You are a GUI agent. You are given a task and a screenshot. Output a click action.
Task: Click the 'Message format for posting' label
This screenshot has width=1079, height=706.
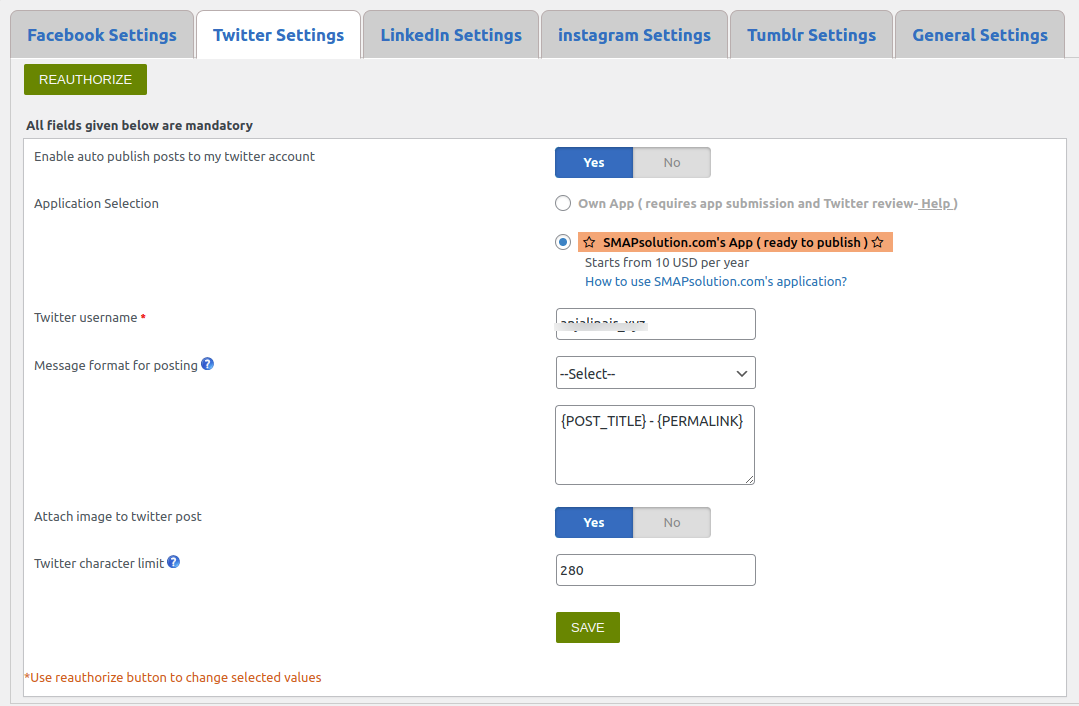tap(116, 365)
